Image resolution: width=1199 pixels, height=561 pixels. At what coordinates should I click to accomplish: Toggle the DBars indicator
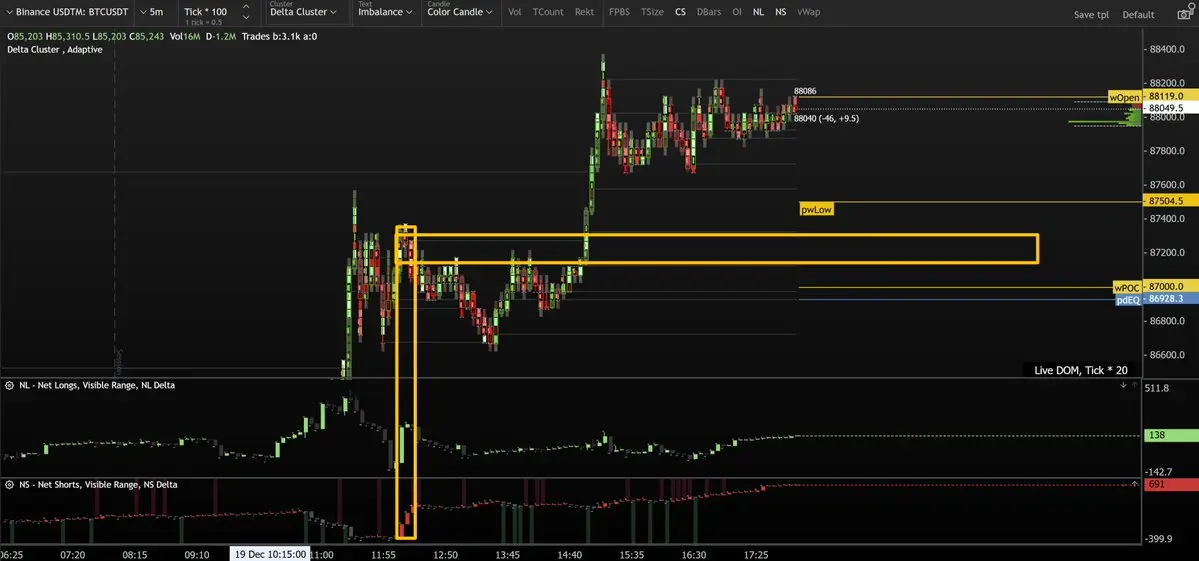709,12
